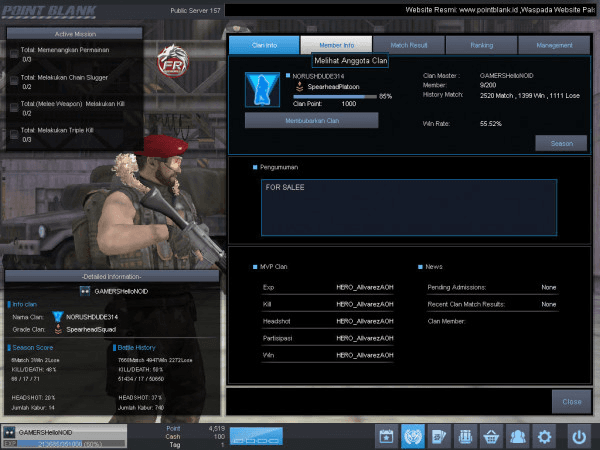600x450 pixels.
Task: Click the Membubarkan Clan button
Action: 311,120
